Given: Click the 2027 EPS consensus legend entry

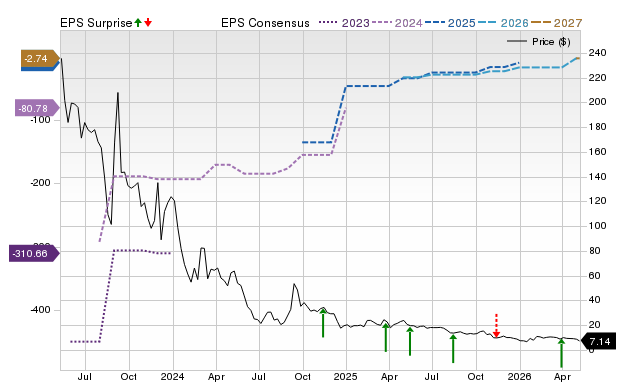Looking at the screenshot, I should click(556, 23).
